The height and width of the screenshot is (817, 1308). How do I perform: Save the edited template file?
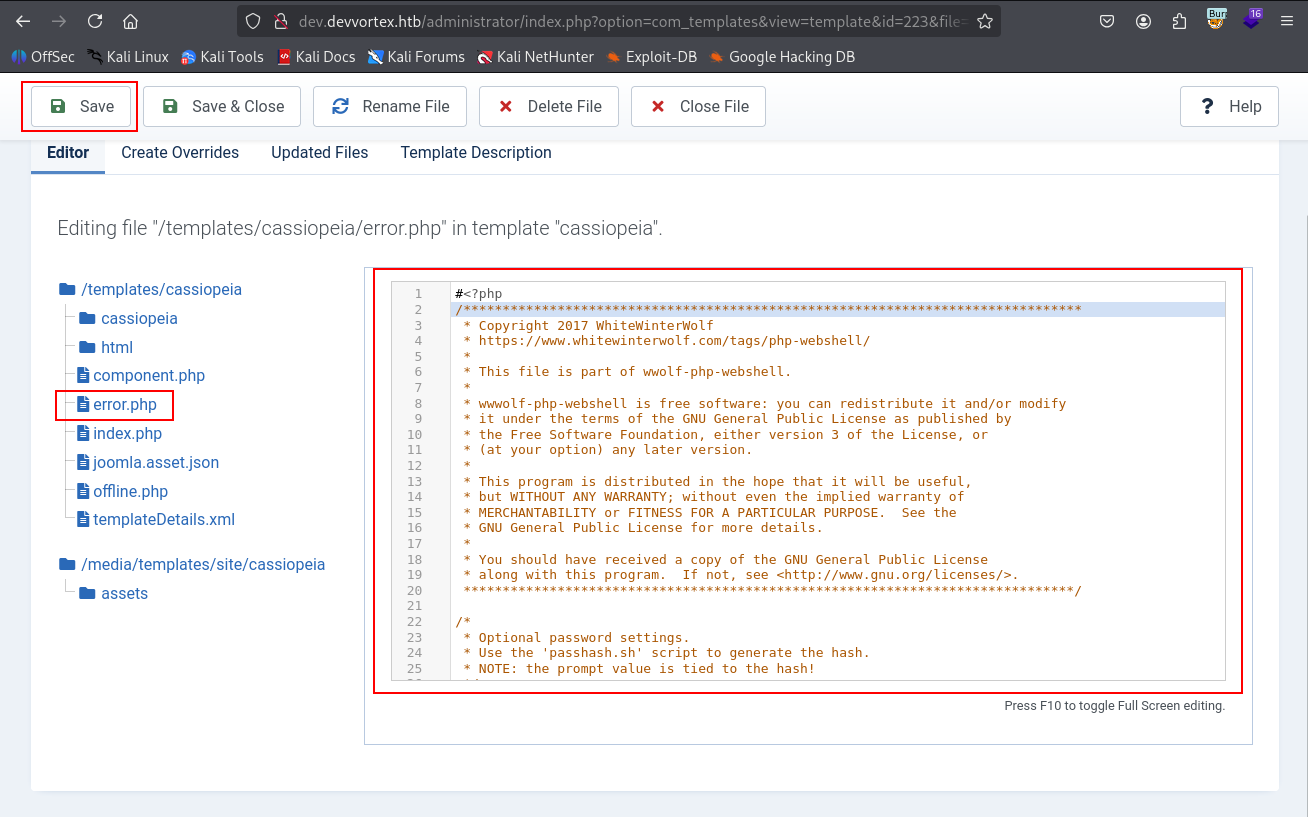click(x=81, y=106)
